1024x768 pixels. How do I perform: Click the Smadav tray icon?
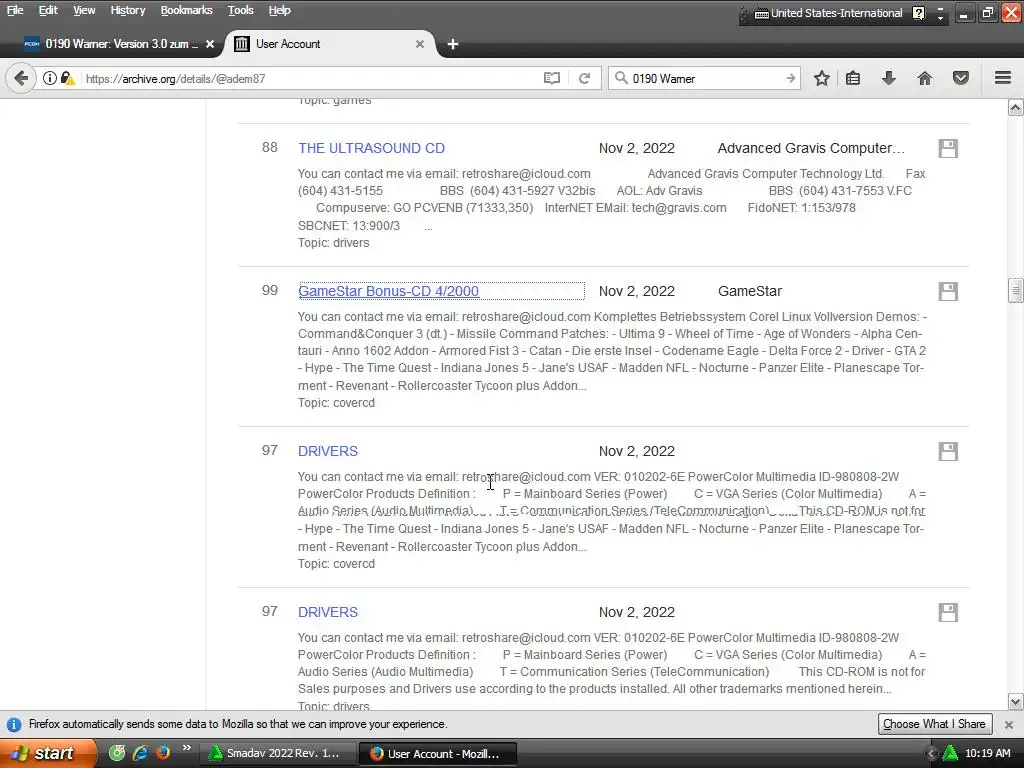(x=950, y=753)
